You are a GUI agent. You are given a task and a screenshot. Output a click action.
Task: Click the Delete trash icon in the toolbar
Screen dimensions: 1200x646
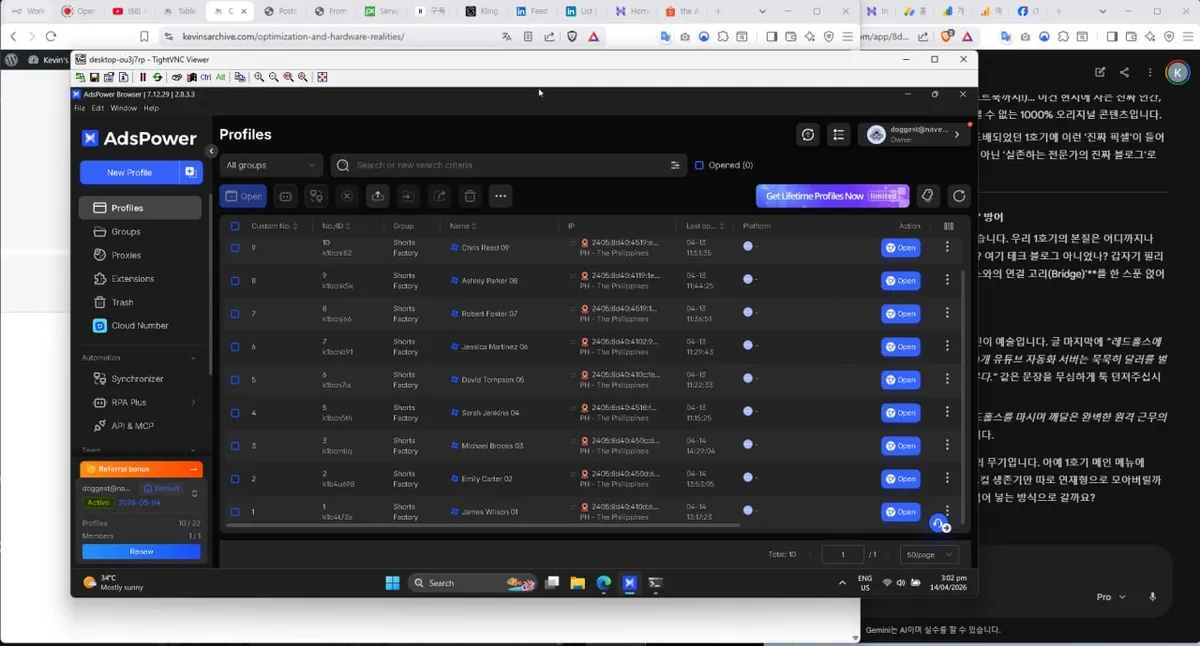pyautogui.click(x=470, y=196)
